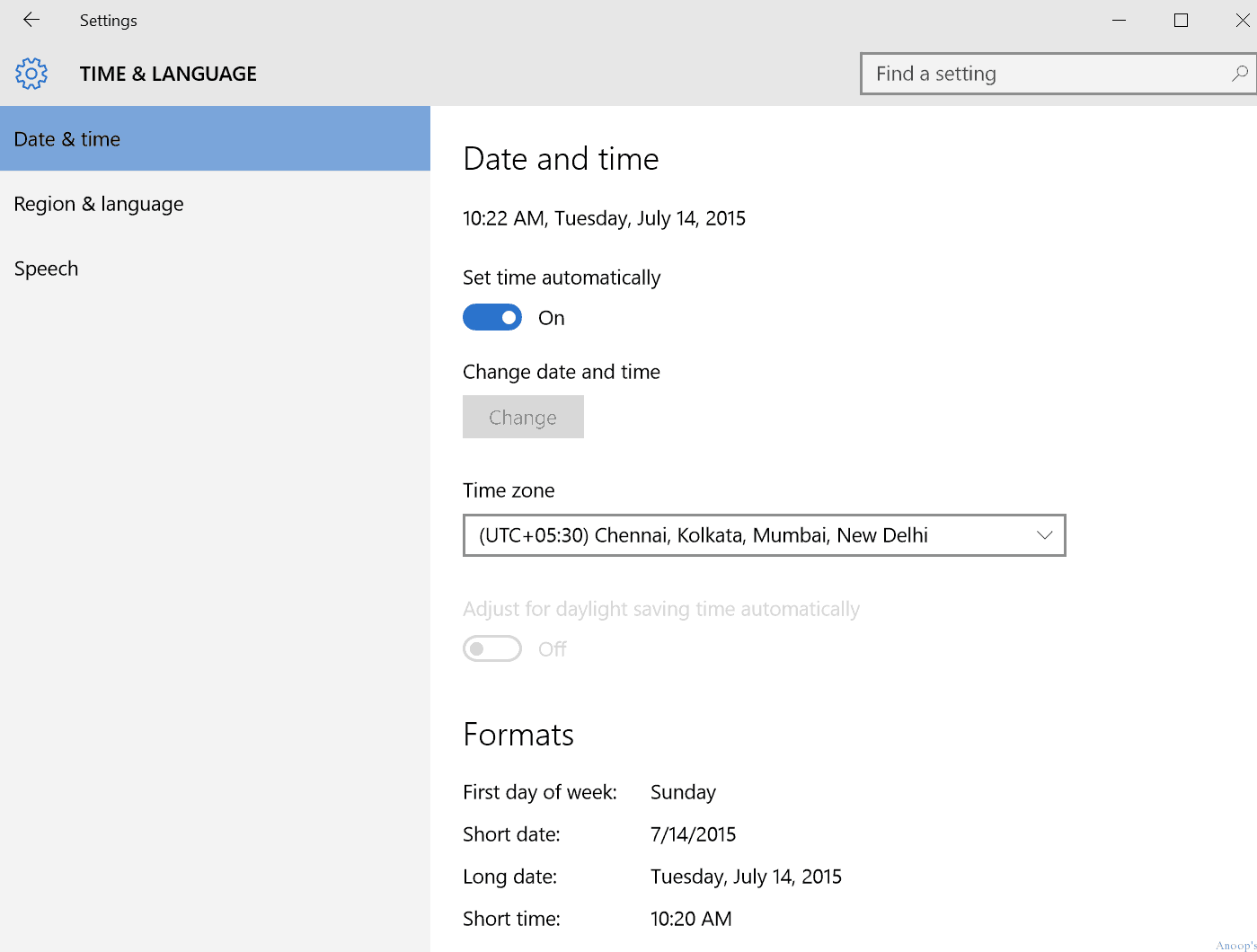The height and width of the screenshot is (952, 1257).
Task: Click the 'Short date:' label
Action: point(511,834)
